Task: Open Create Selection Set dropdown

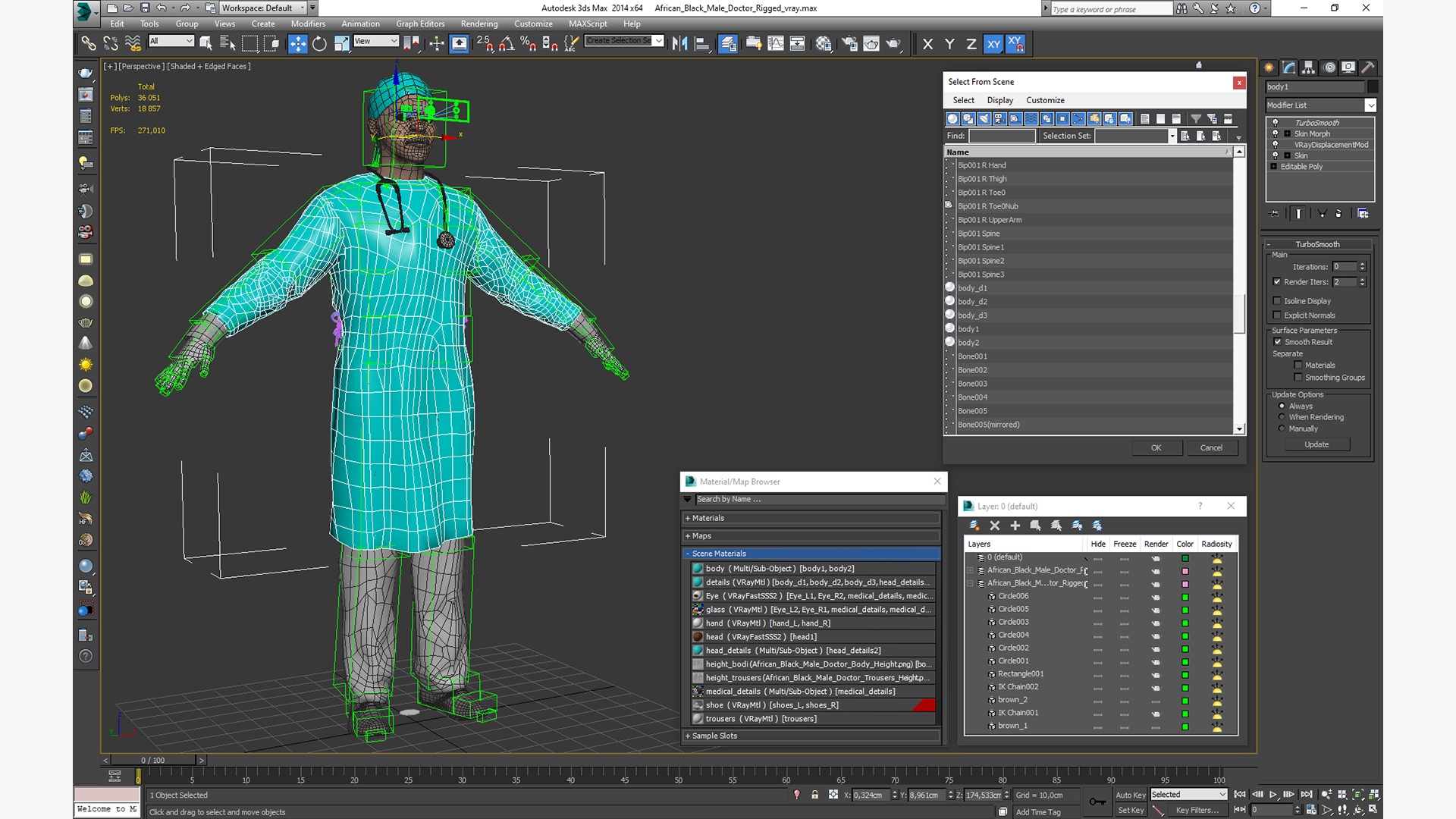Action: 658,41
